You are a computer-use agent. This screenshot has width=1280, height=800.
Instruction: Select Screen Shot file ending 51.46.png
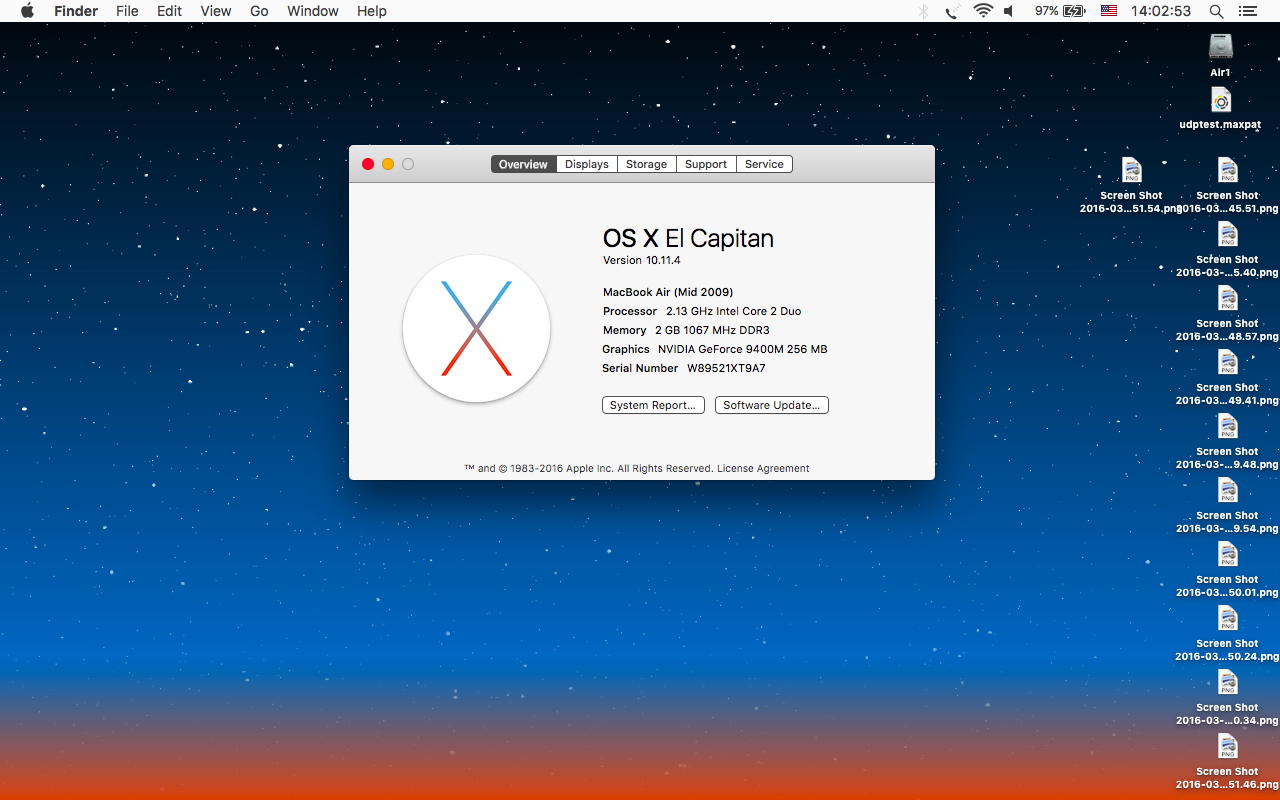1227,747
